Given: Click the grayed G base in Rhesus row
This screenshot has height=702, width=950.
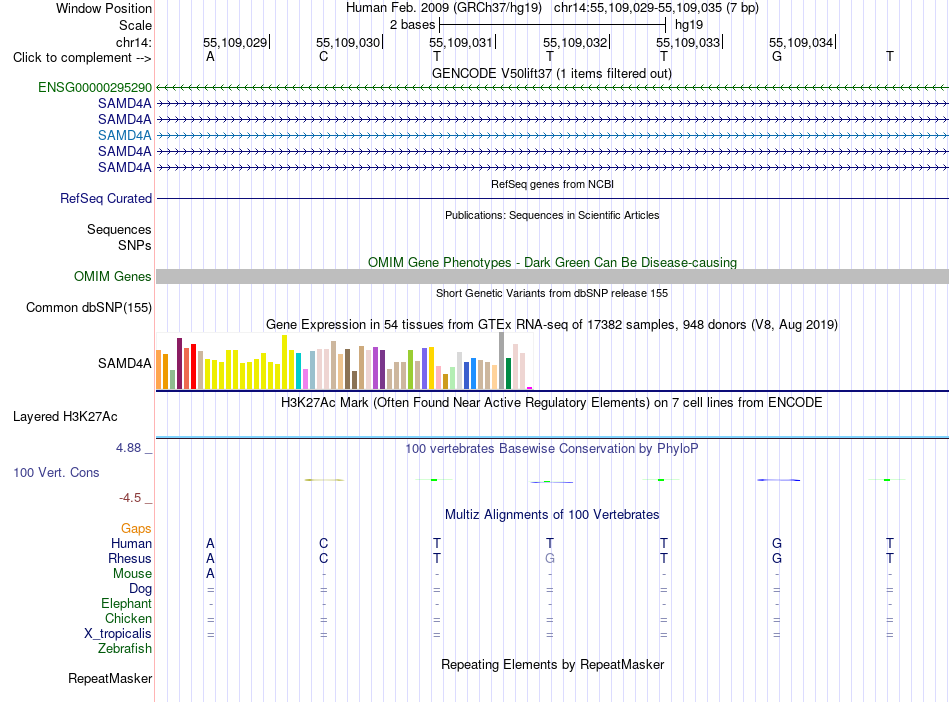Looking at the screenshot, I should click(550, 558).
